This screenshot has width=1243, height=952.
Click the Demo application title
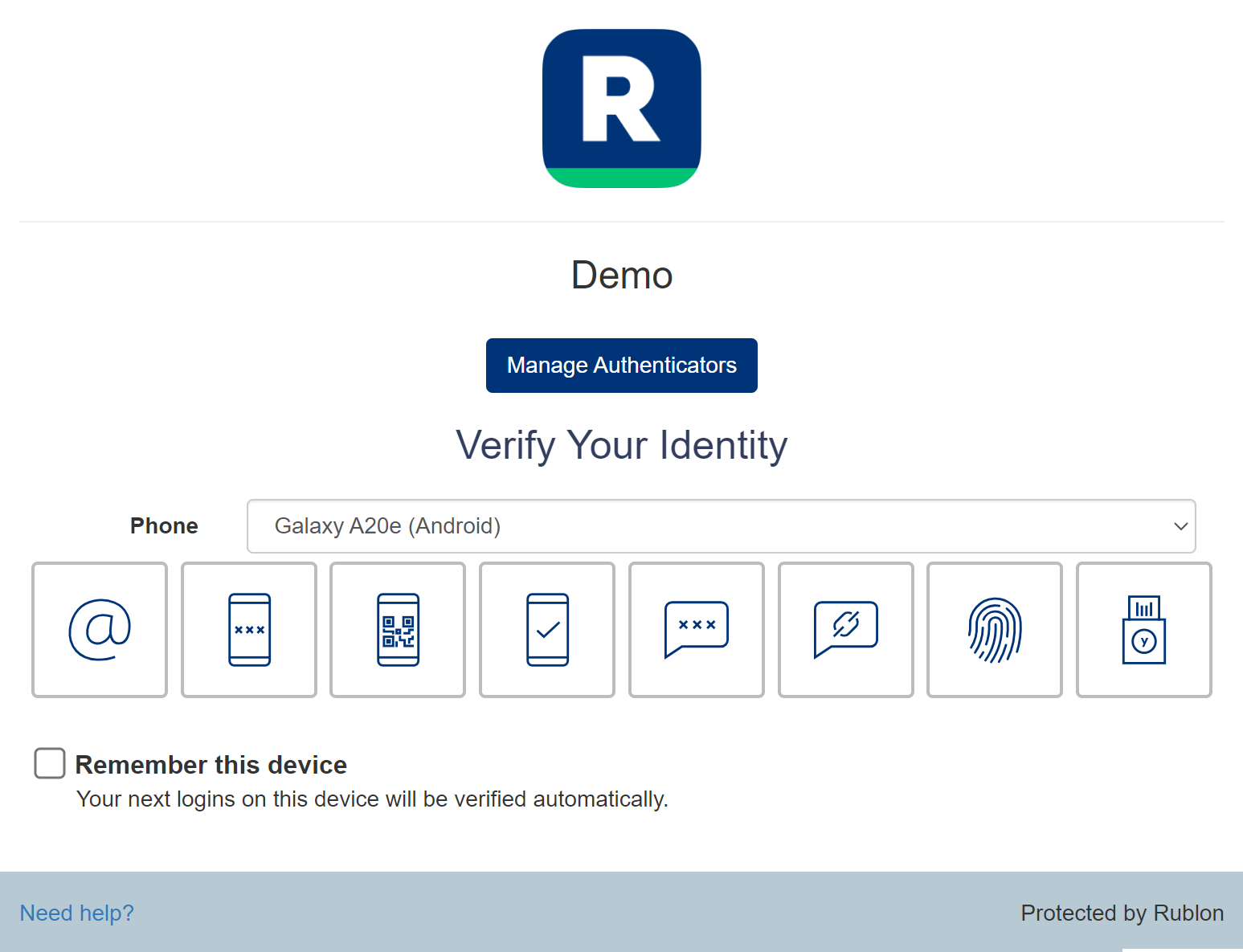tap(621, 276)
